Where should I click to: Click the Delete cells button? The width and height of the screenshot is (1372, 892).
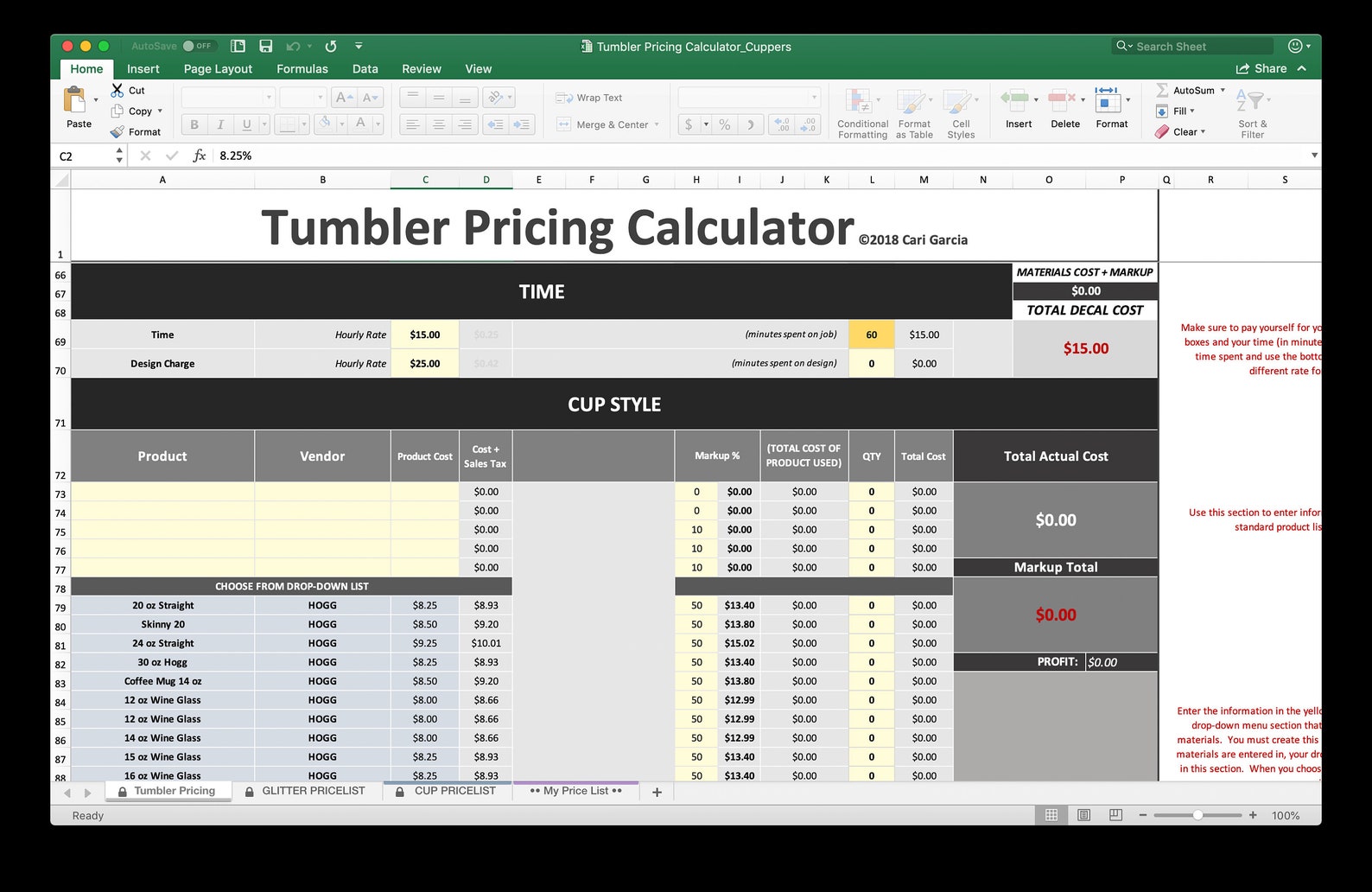pyautogui.click(x=1065, y=109)
